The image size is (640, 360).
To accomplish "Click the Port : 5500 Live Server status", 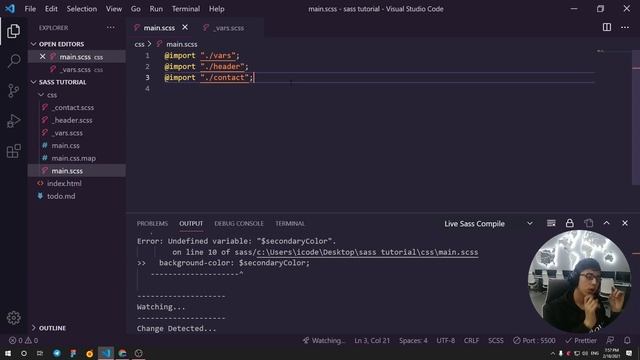I will click(534, 340).
